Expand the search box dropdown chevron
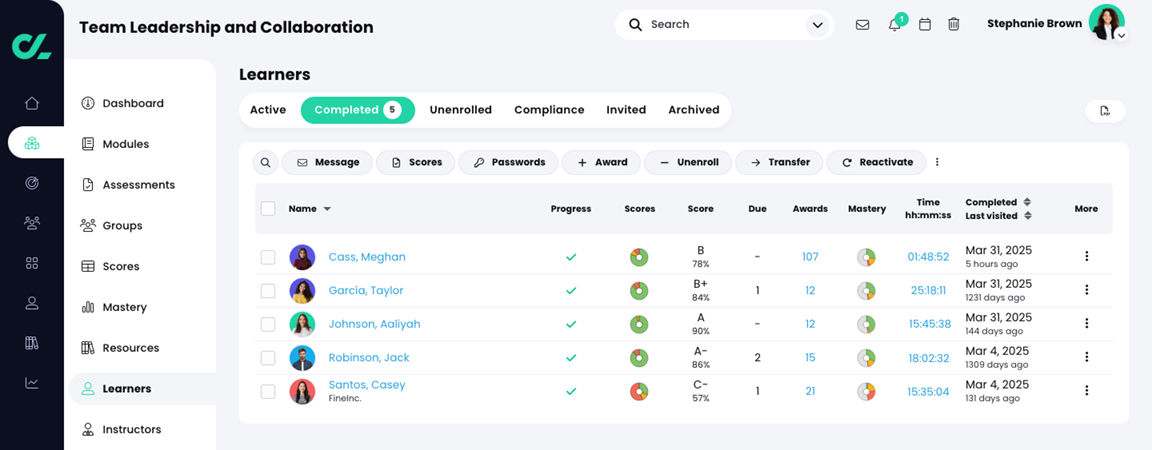The image size is (1152, 450). 818,25
